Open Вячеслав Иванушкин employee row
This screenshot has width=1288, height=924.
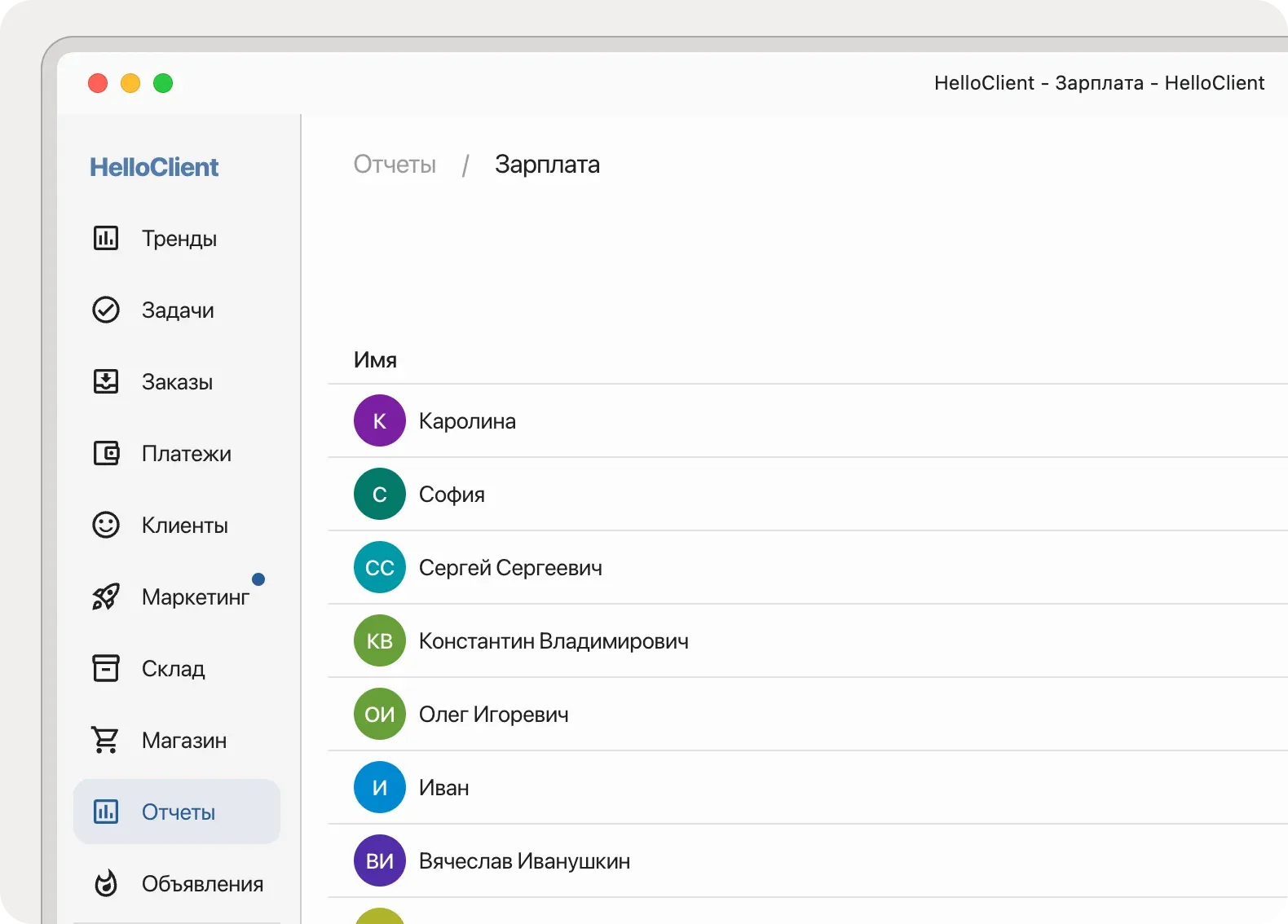tap(524, 861)
